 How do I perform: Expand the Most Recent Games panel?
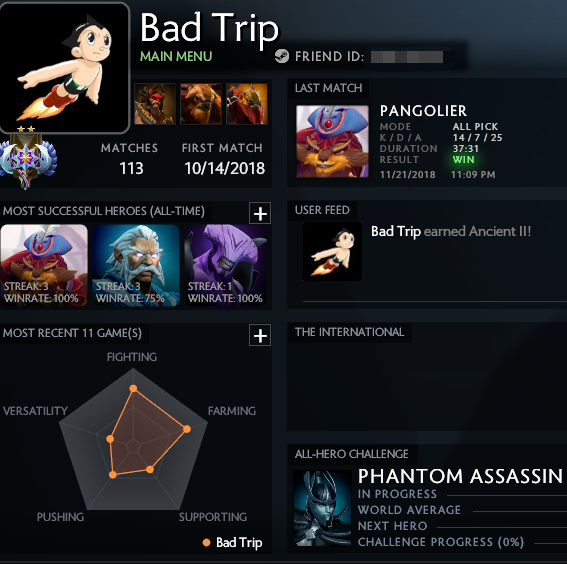pyautogui.click(x=260, y=336)
